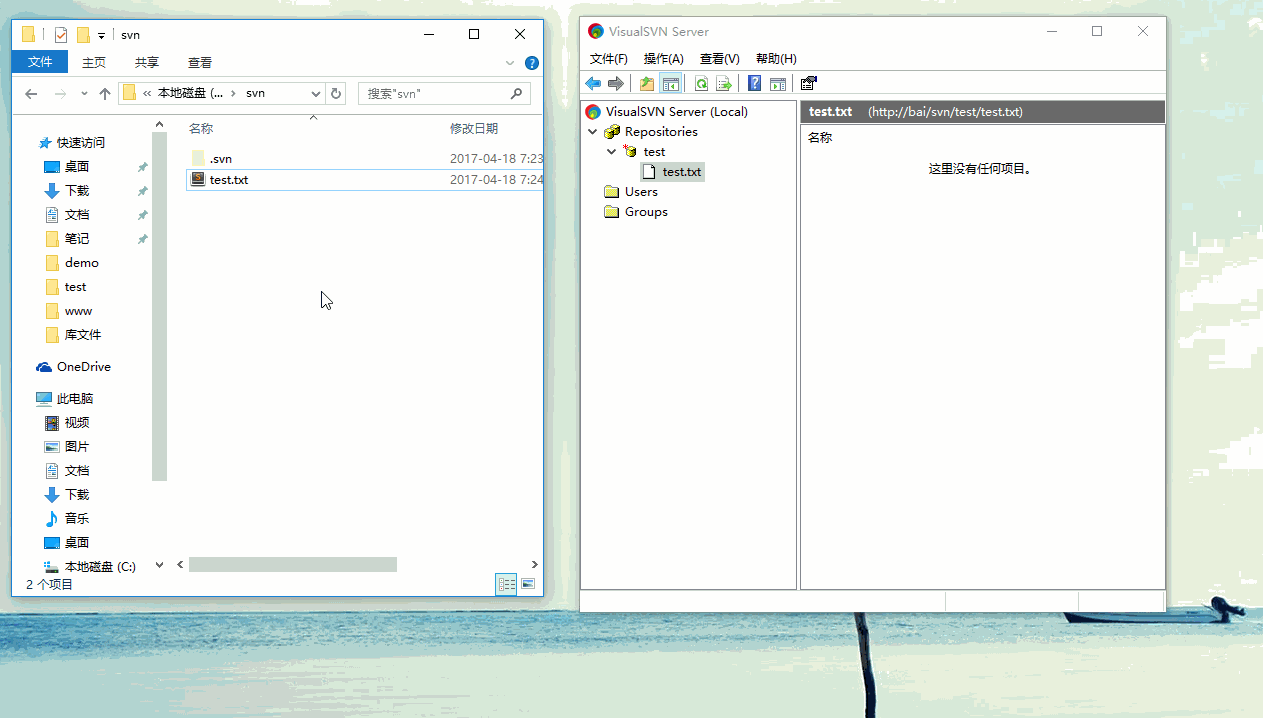Click the refresh icon in VisualSVN toolbar
1263x718 pixels.
tap(701, 84)
